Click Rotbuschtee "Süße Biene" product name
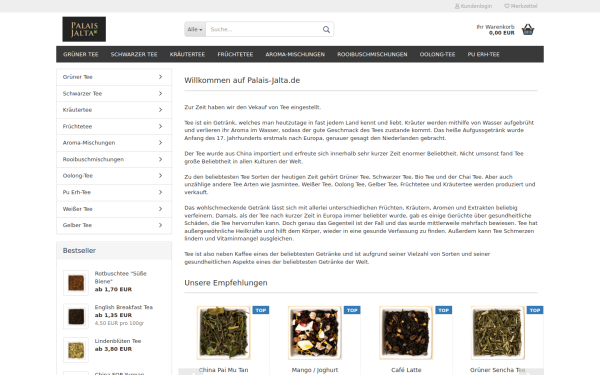The image size is (600, 375). 121,277
